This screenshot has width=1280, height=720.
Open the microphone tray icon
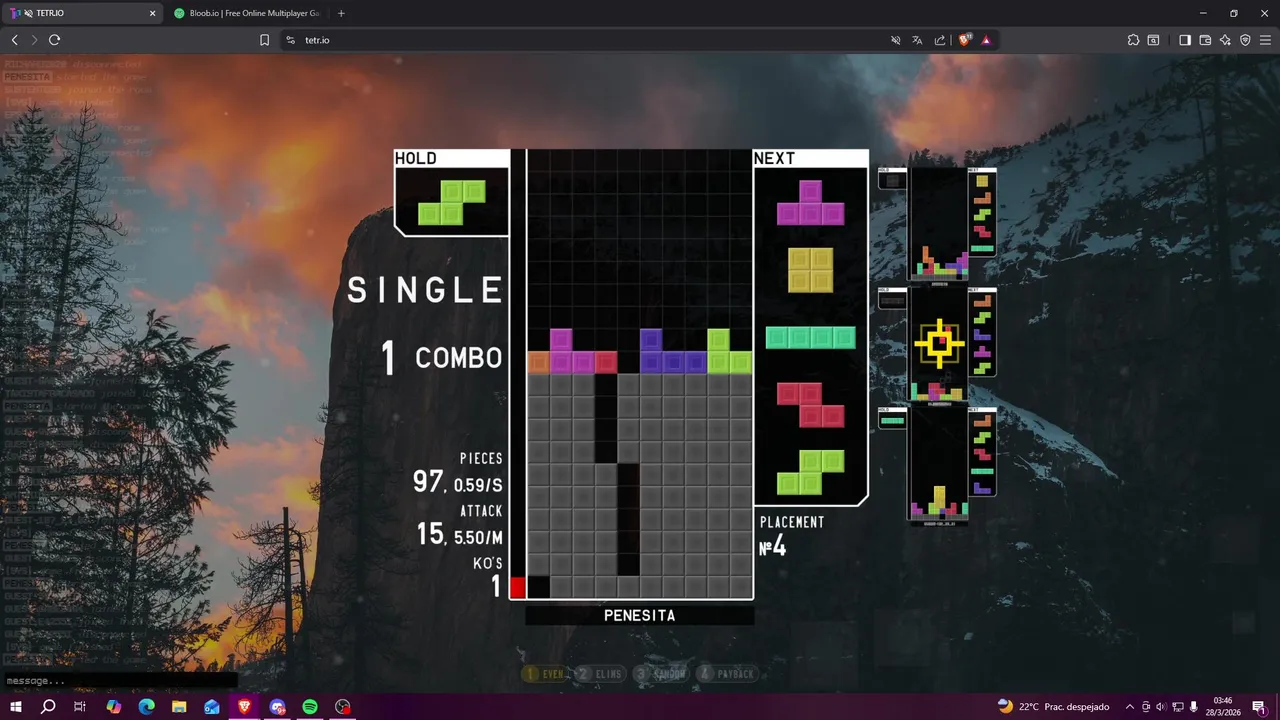(1194, 707)
